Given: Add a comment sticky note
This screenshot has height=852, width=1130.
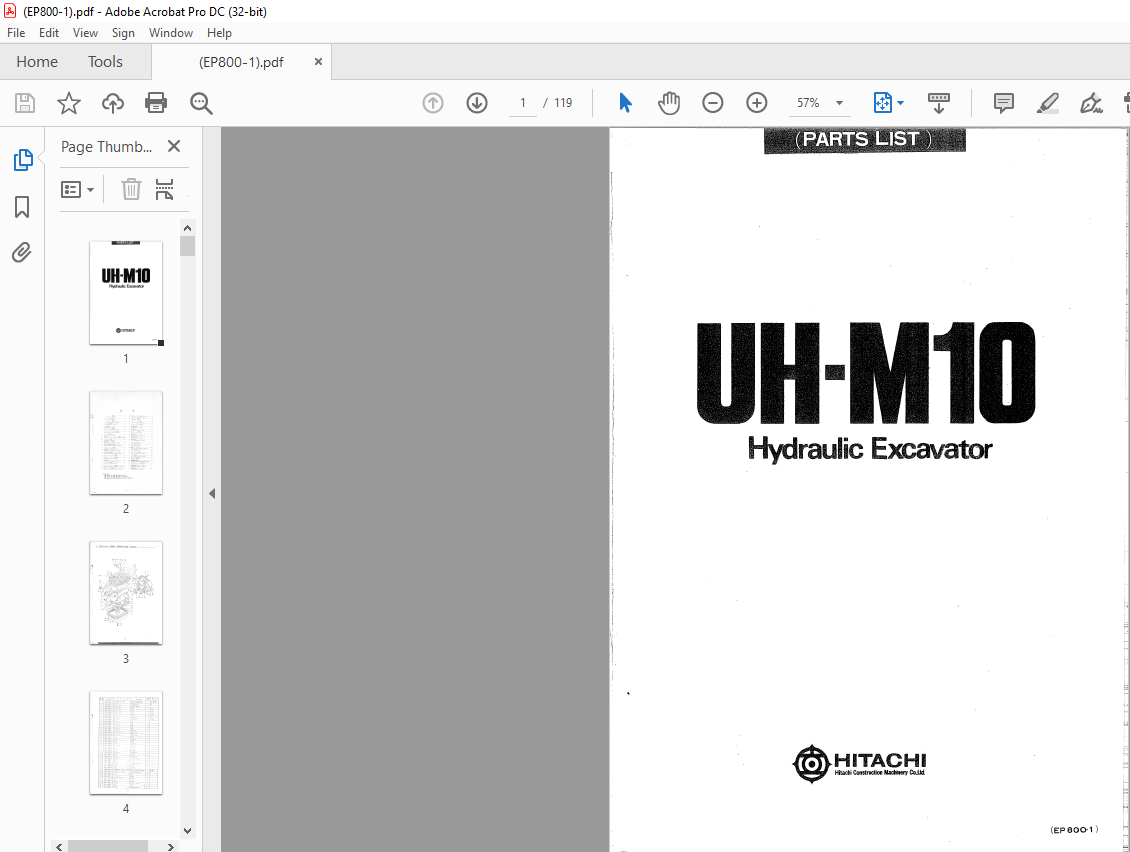Looking at the screenshot, I should (1003, 103).
